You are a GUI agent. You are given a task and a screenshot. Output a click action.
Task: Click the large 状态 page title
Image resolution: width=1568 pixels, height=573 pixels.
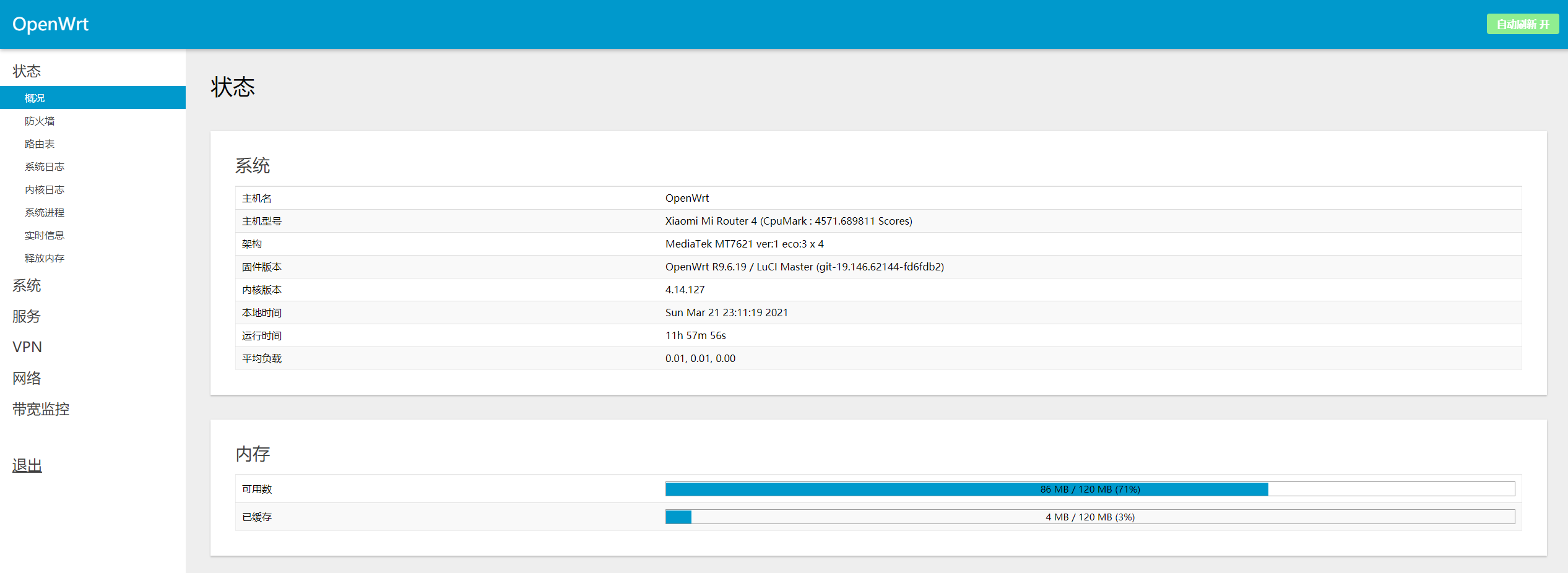(x=233, y=87)
